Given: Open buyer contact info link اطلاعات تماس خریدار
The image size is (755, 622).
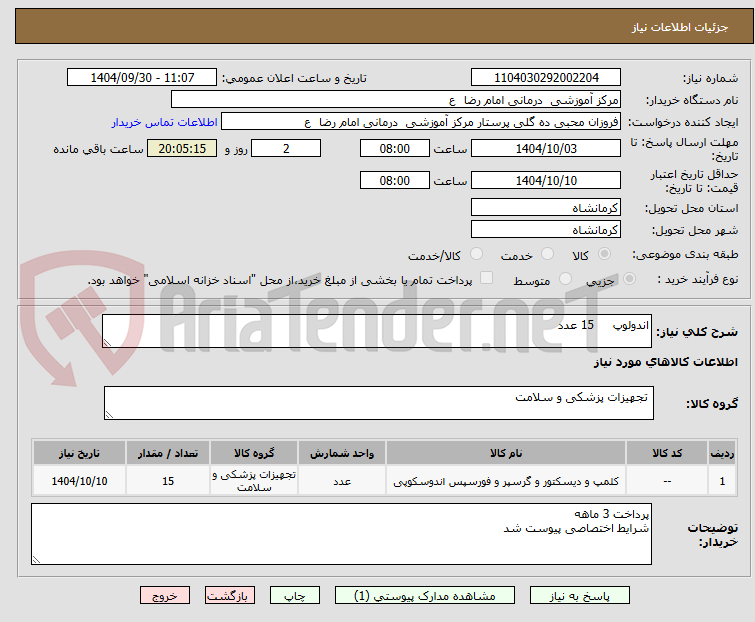Looking at the screenshot, I should pyautogui.click(x=165, y=122).
